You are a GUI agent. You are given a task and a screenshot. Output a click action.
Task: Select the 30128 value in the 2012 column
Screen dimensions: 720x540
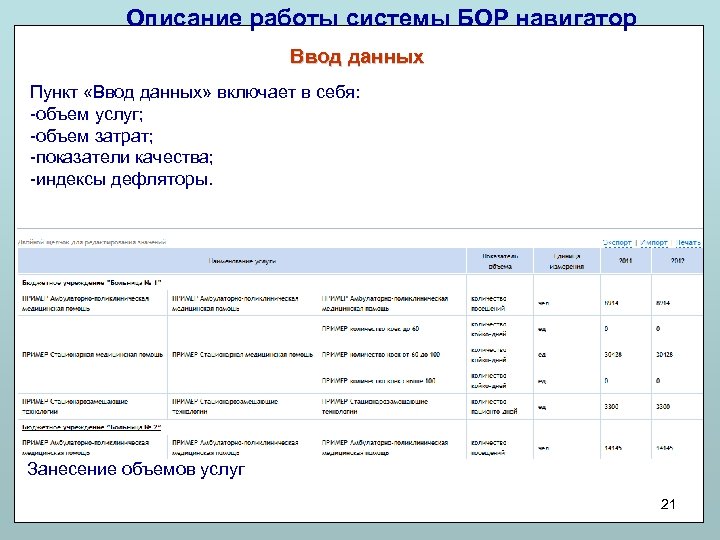tap(664, 354)
